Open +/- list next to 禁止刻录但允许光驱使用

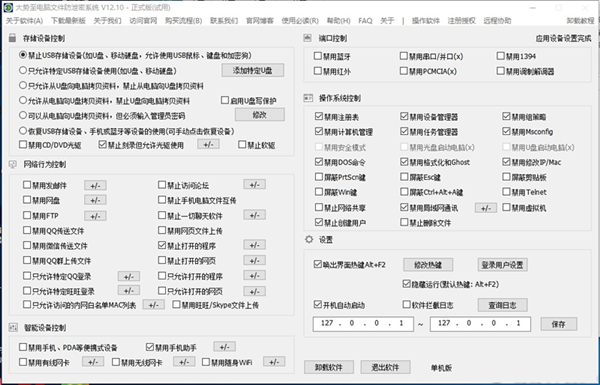pos(209,144)
